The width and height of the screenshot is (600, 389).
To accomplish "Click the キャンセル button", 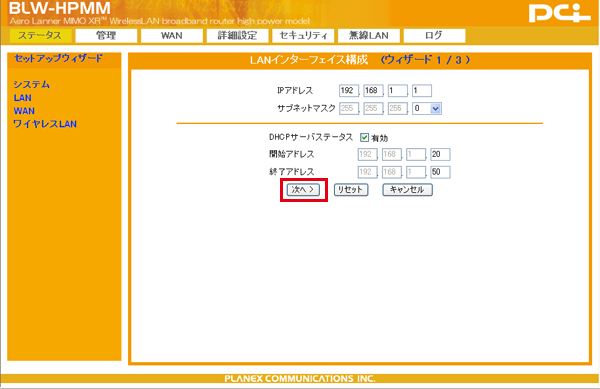I will click(408, 190).
